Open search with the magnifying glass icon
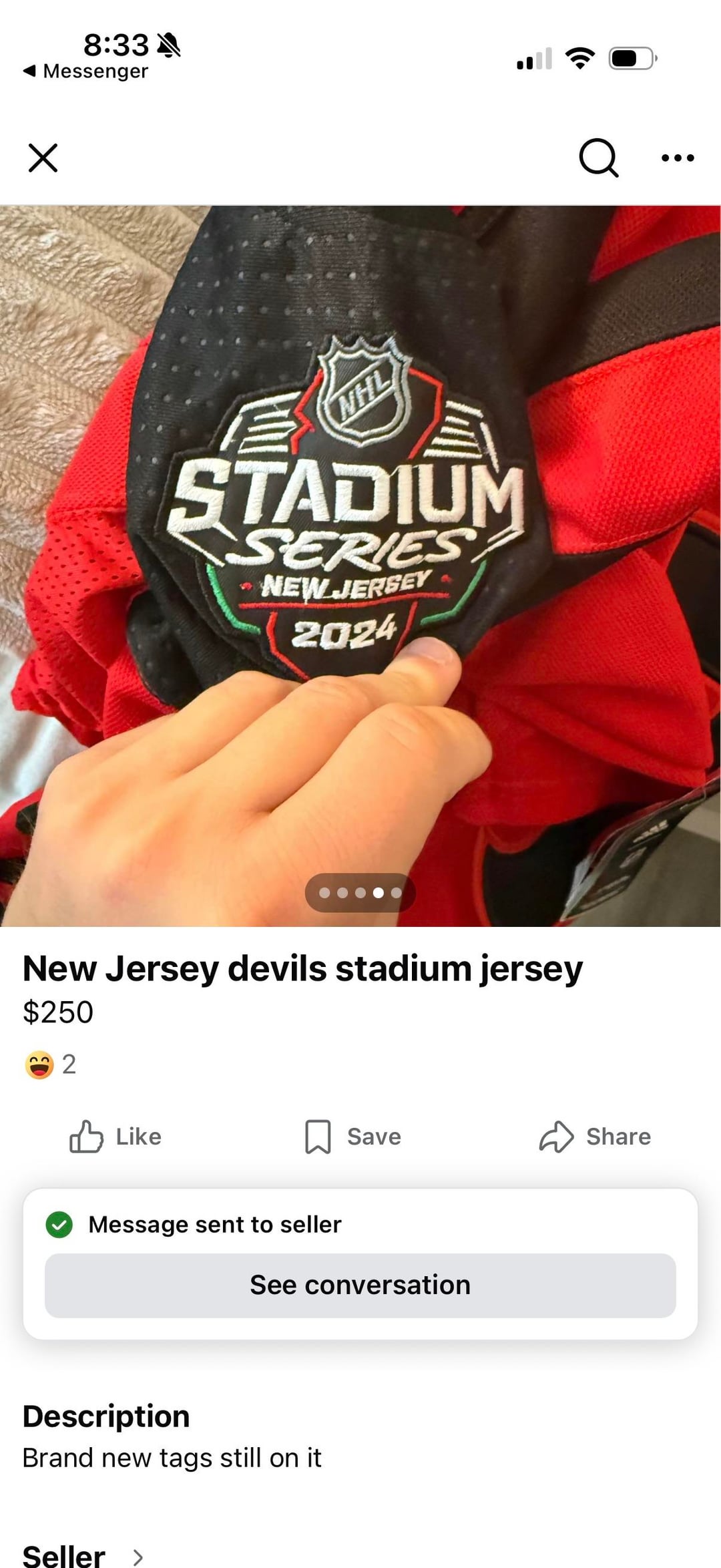This screenshot has height=1568, width=721. coord(598,158)
